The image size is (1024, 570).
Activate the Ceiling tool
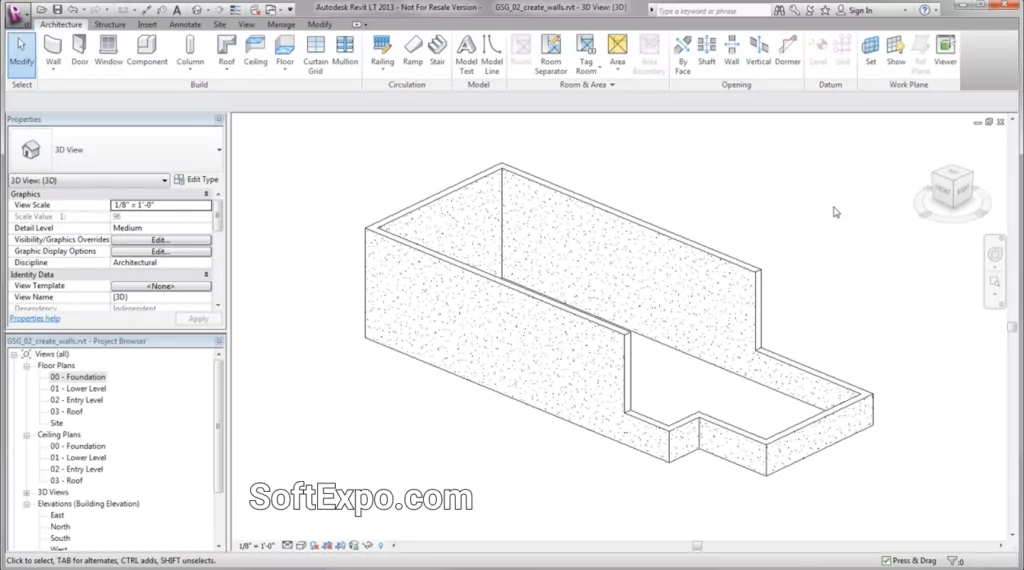tap(255, 50)
